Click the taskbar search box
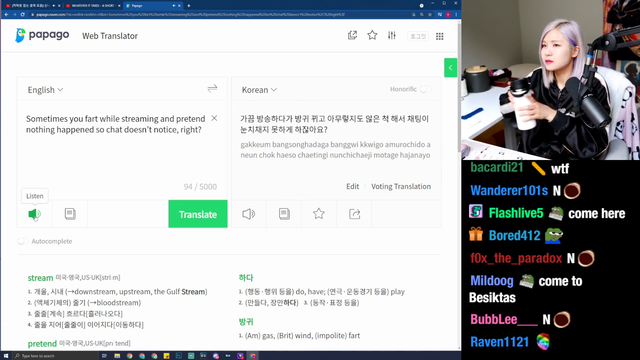Viewport: 640px width, 360px height. (55, 356)
